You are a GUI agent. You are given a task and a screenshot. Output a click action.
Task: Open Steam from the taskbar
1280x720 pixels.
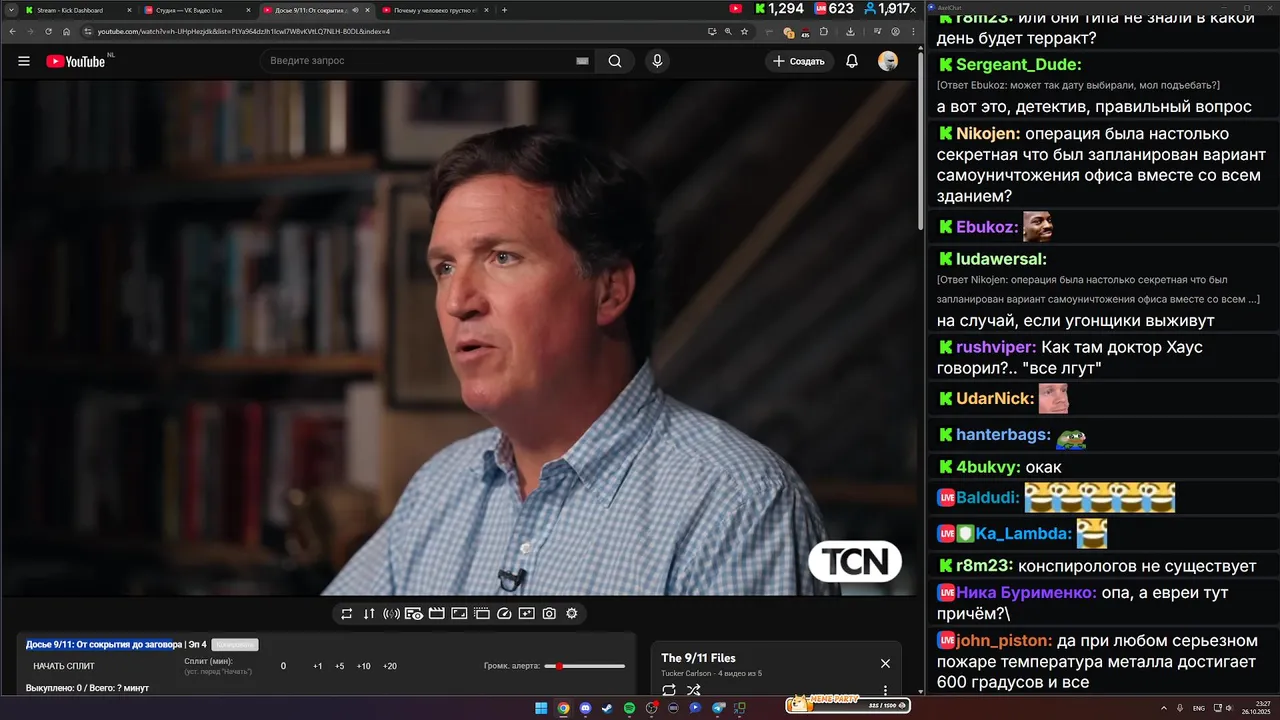tap(607, 708)
